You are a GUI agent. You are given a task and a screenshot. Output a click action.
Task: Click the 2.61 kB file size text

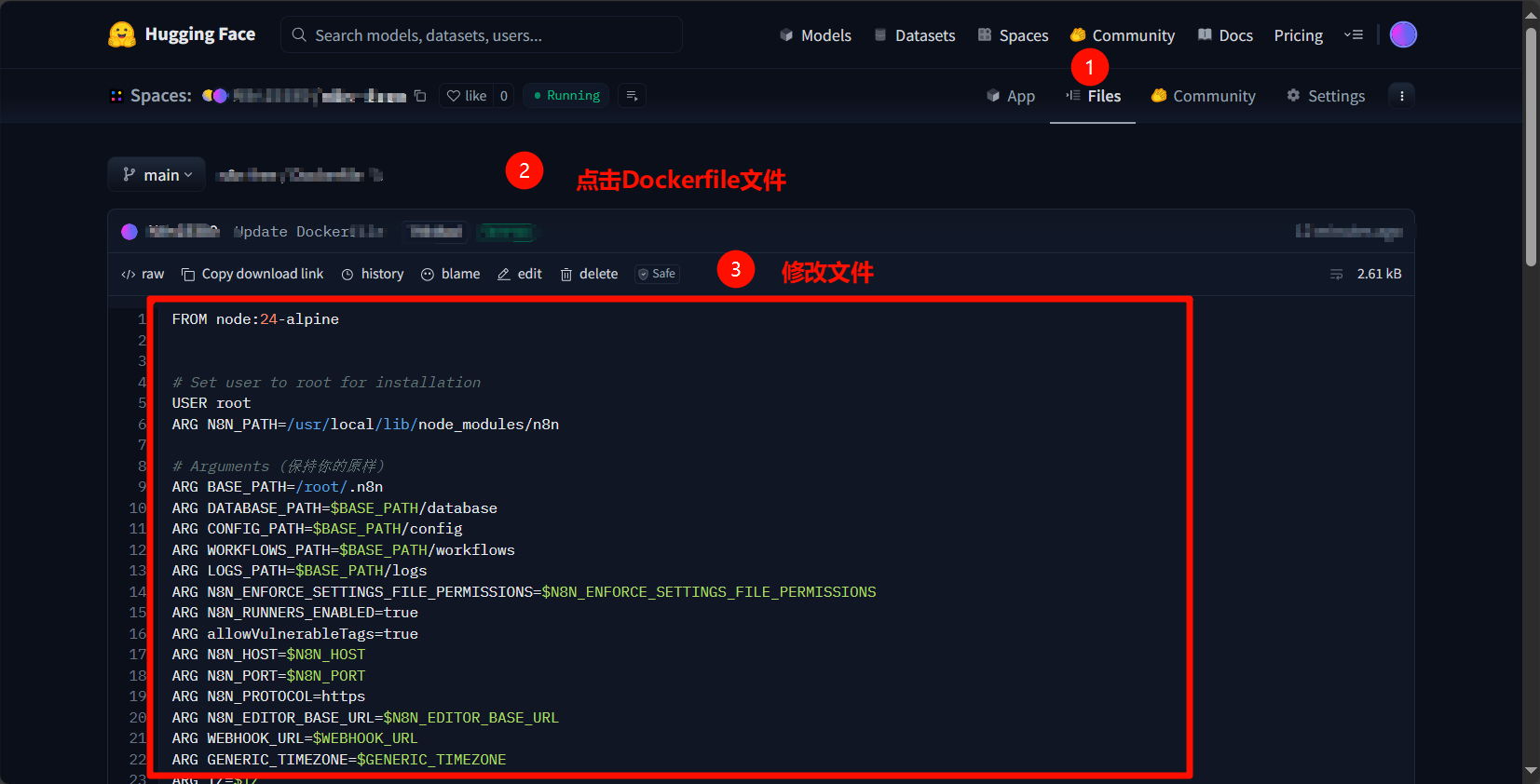[1379, 274]
